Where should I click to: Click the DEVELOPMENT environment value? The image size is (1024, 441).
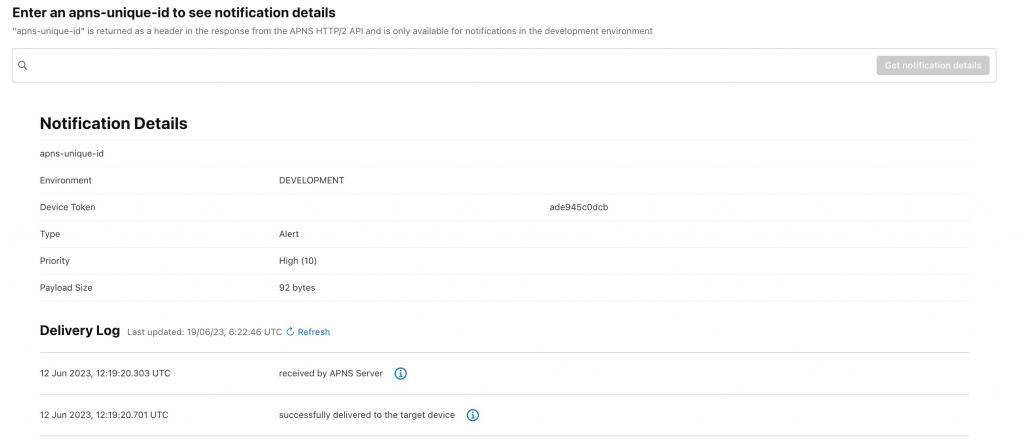pos(311,181)
